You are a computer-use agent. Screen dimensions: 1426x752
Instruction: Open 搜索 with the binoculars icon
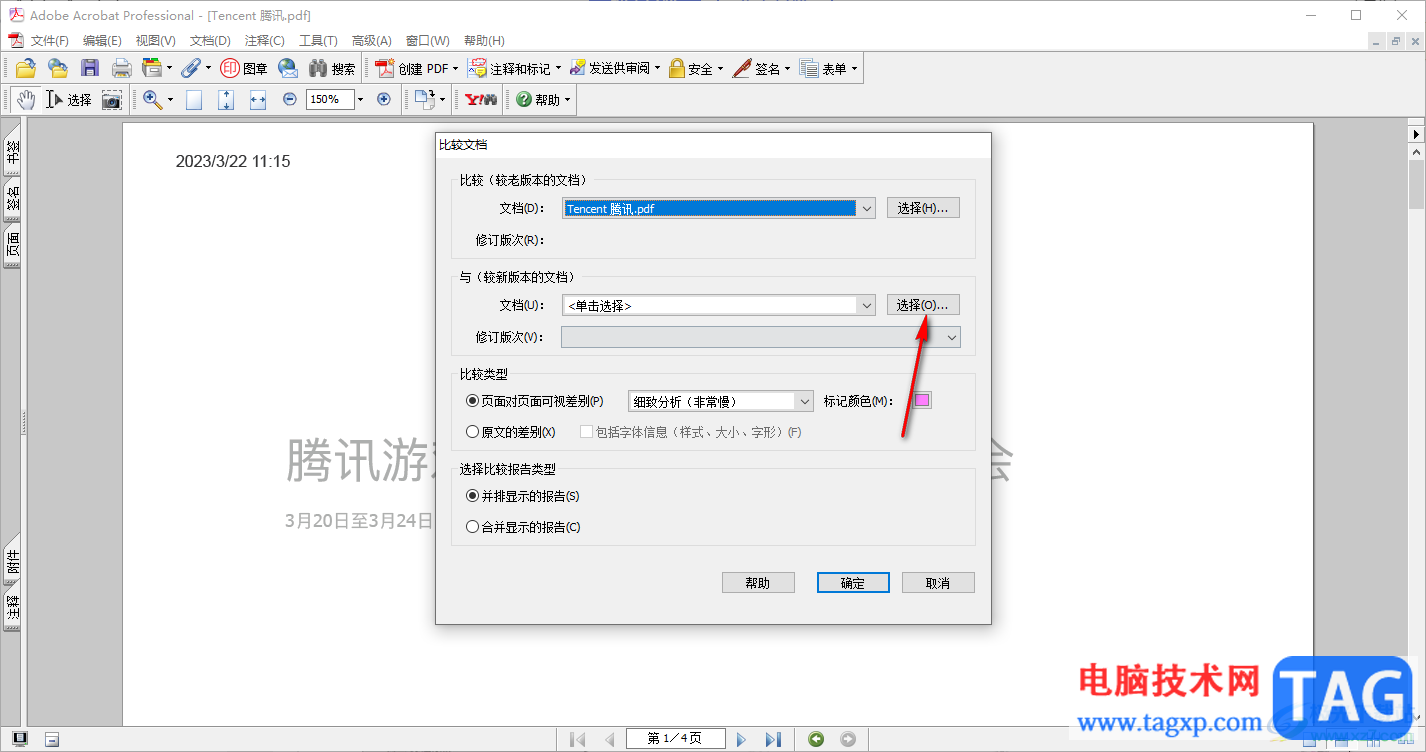[x=332, y=68]
